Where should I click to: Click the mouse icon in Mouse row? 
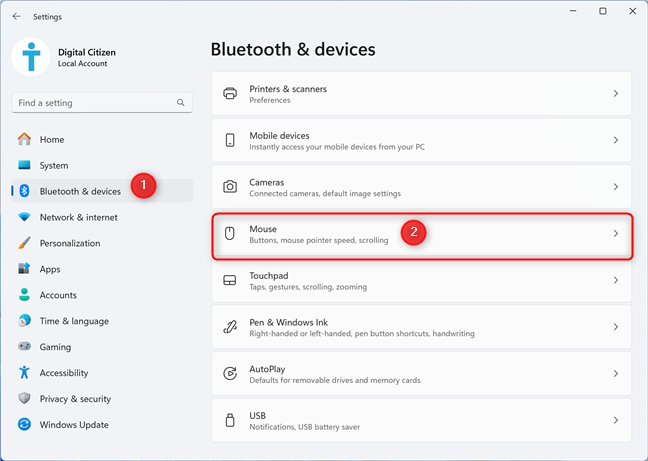(230, 233)
